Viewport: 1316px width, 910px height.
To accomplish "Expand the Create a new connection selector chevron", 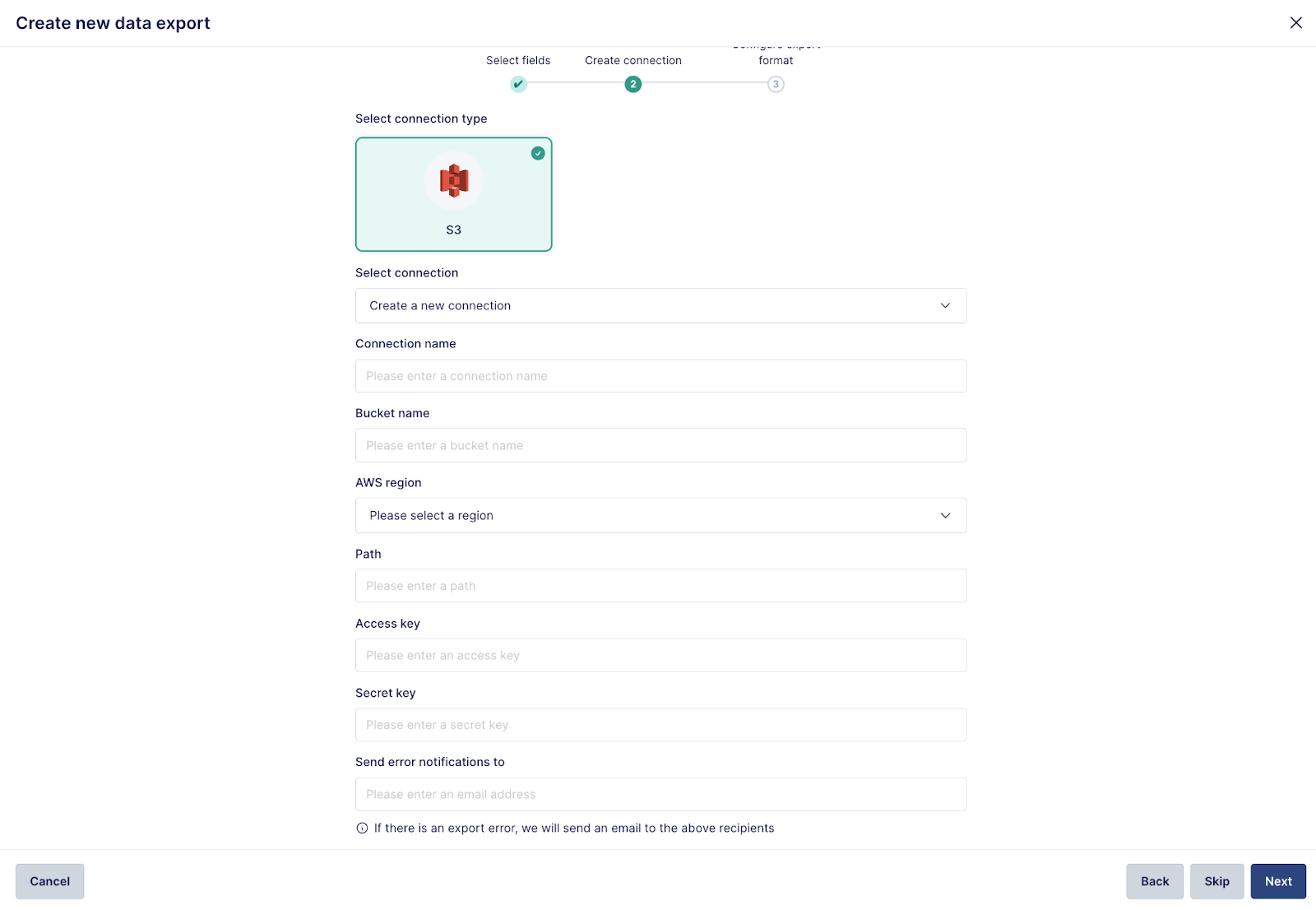I will click(946, 305).
